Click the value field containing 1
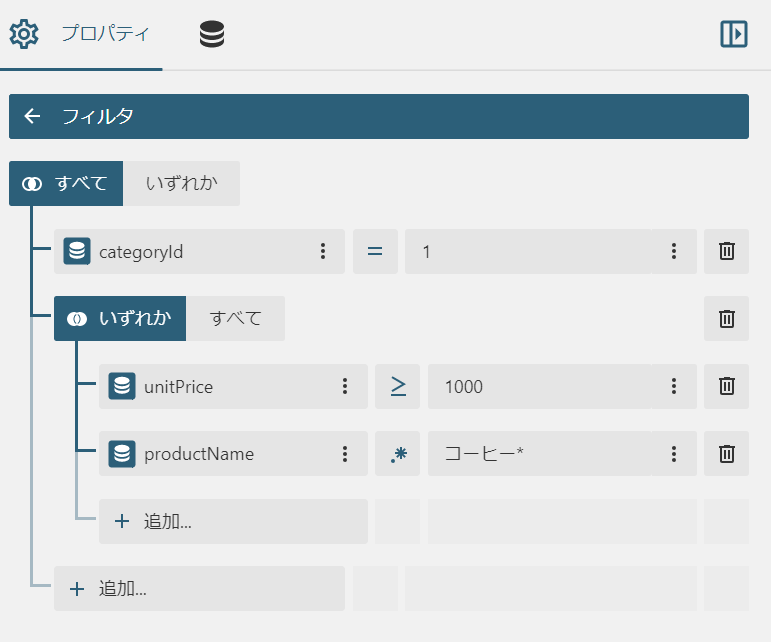 click(x=528, y=251)
